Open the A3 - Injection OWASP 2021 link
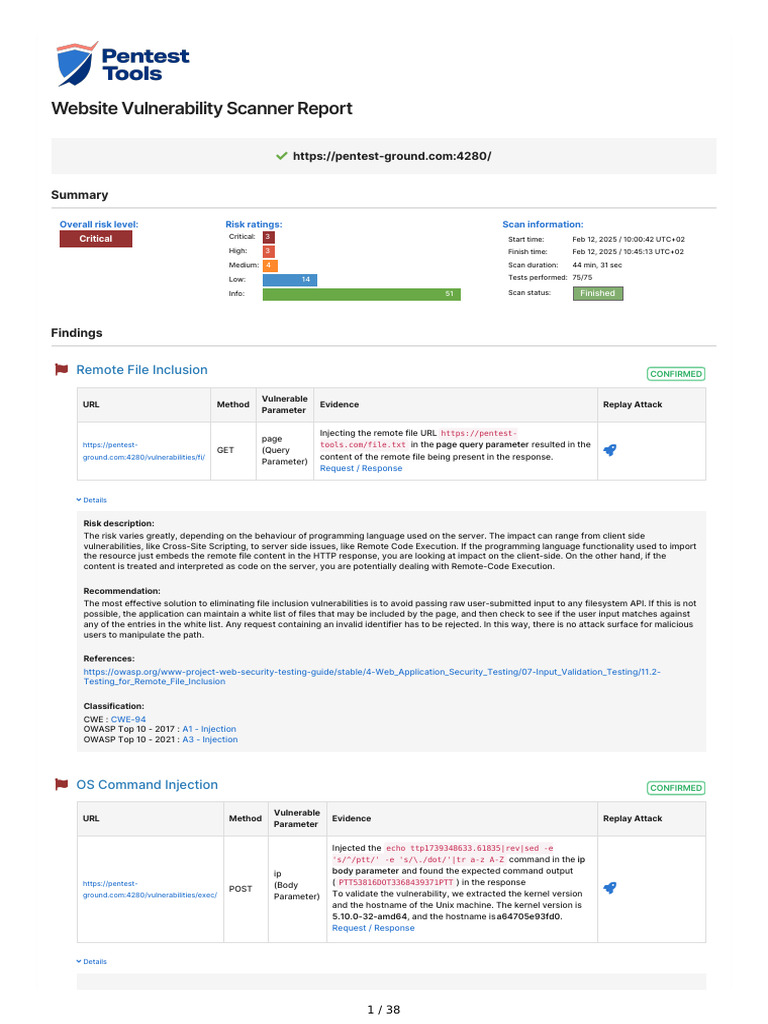The image size is (768, 1024). click(x=210, y=739)
